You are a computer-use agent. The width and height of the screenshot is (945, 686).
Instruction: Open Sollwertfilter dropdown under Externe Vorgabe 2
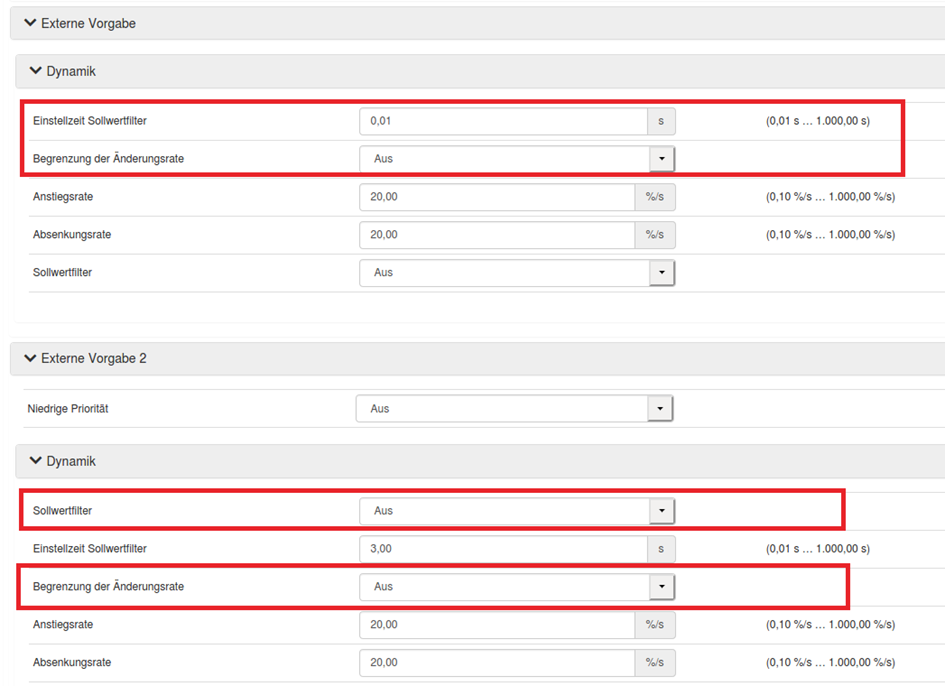click(517, 511)
